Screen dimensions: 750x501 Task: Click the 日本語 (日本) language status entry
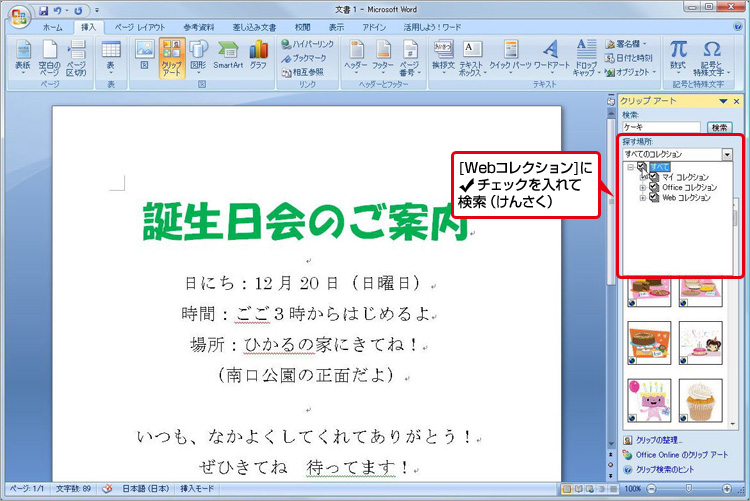pos(145,489)
